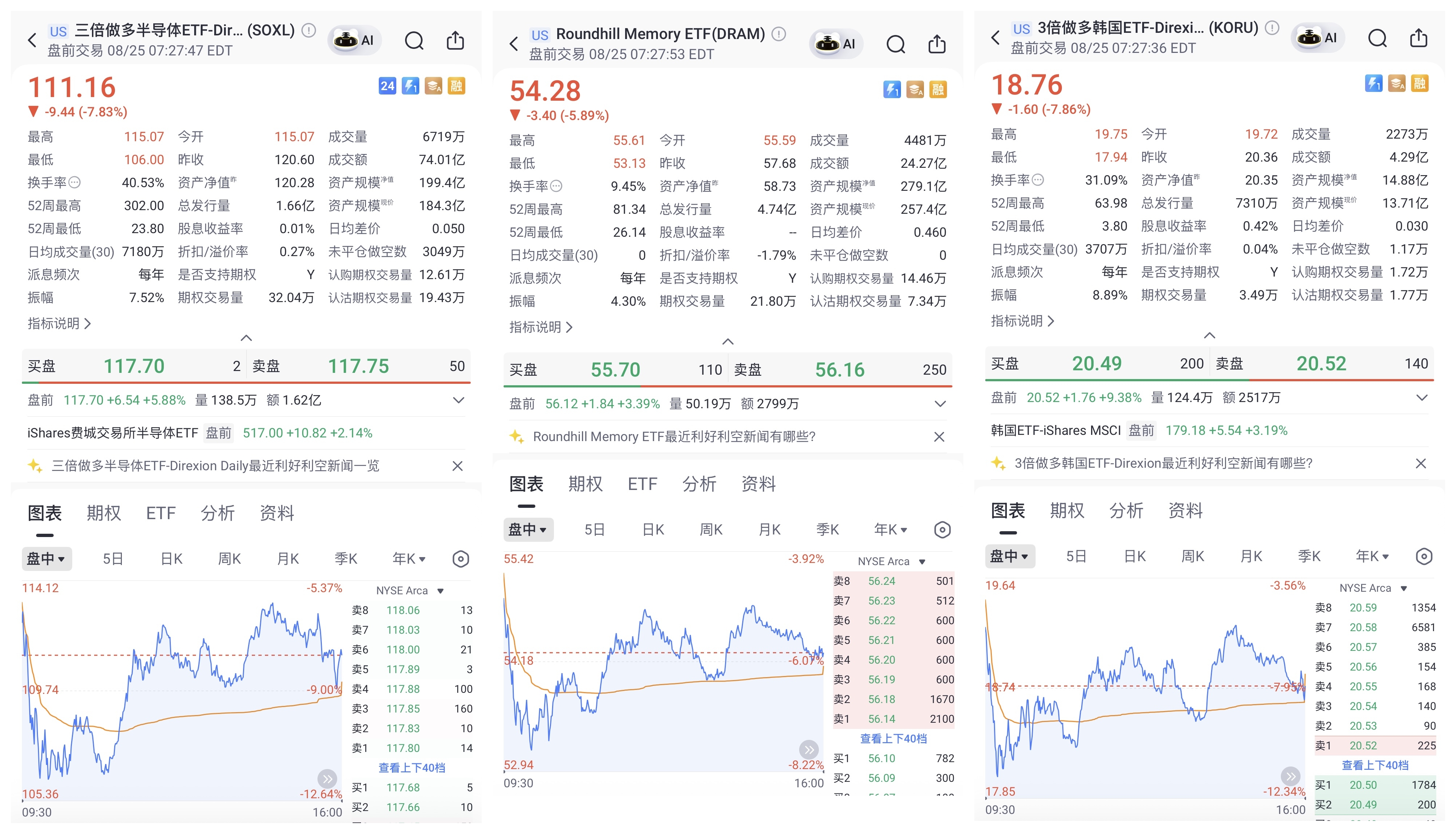This screenshot has height=834, width=1456.
Task: Tap KORU 卖1 20.52 order book row
Action: point(1375,745)
